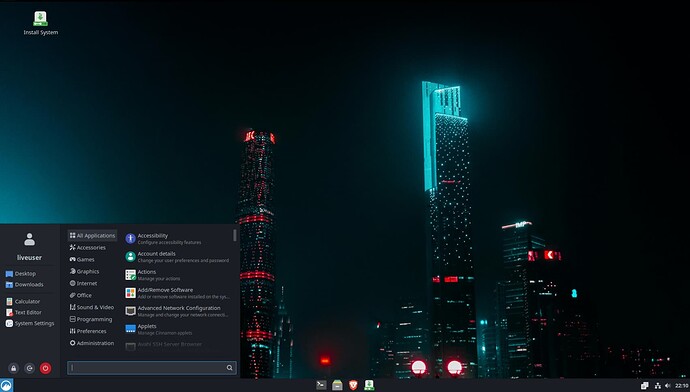Open the clock showing 22:19
The width and height of the screenshot is (690, 392).
click(681, 385)
